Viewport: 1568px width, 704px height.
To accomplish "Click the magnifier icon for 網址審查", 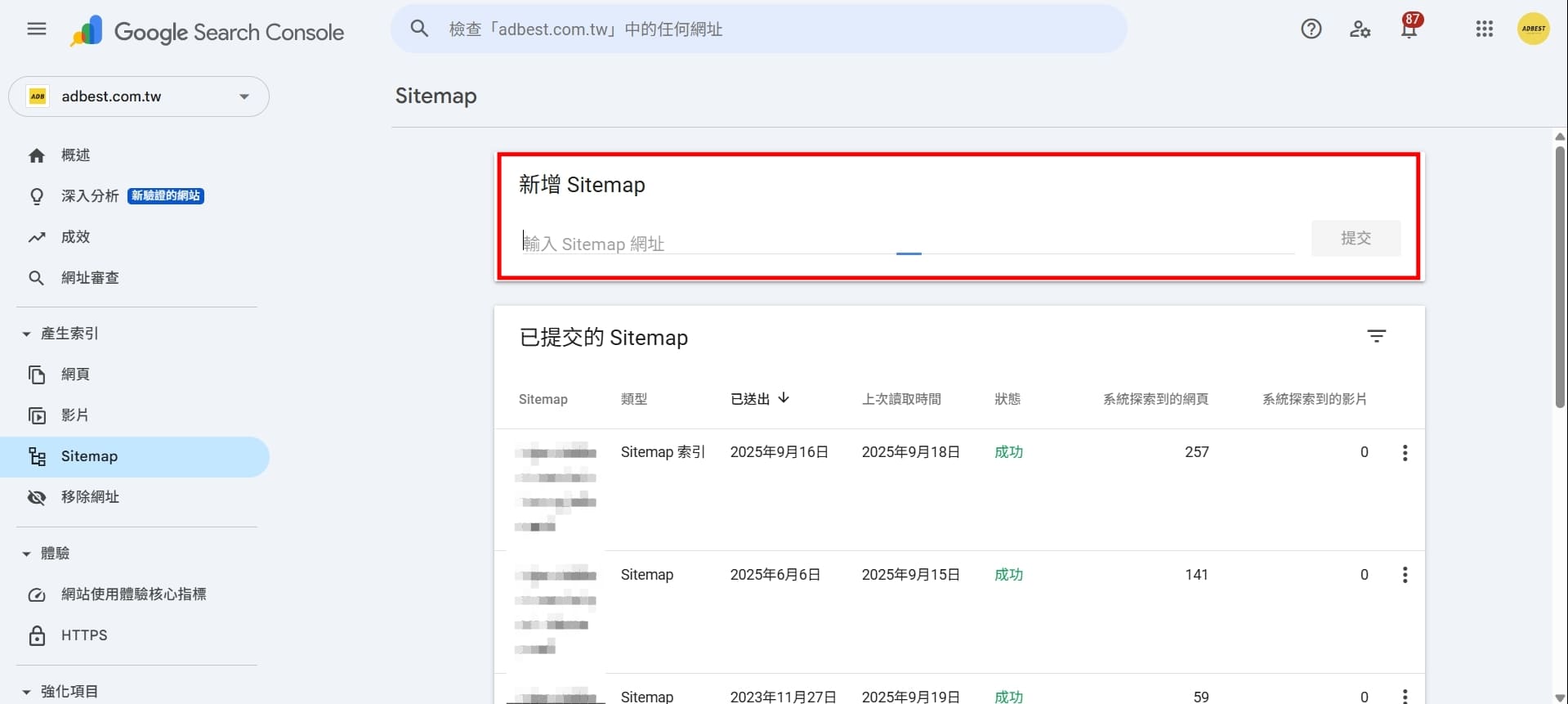I will [x=37, y=278].
